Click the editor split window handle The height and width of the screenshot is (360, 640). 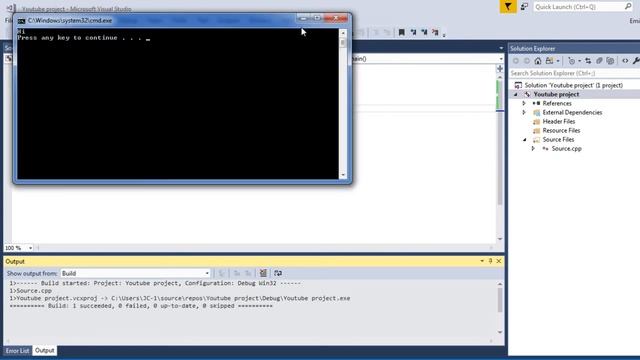coord(500,69)
